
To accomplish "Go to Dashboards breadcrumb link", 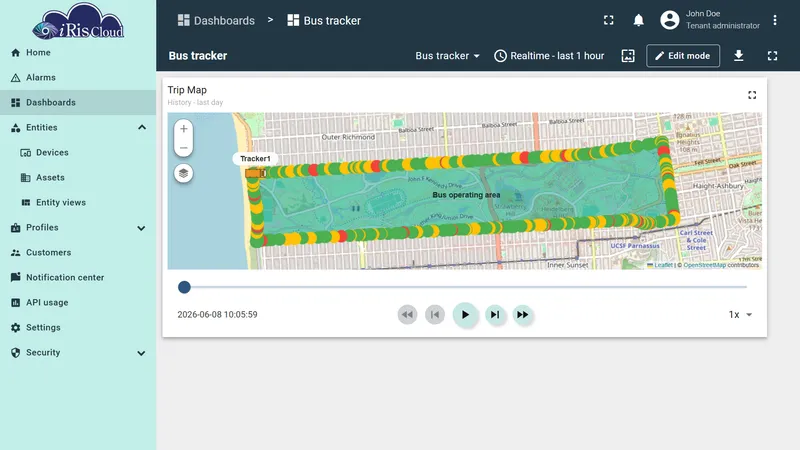I will pyautogui.click(x=216, y=20).
